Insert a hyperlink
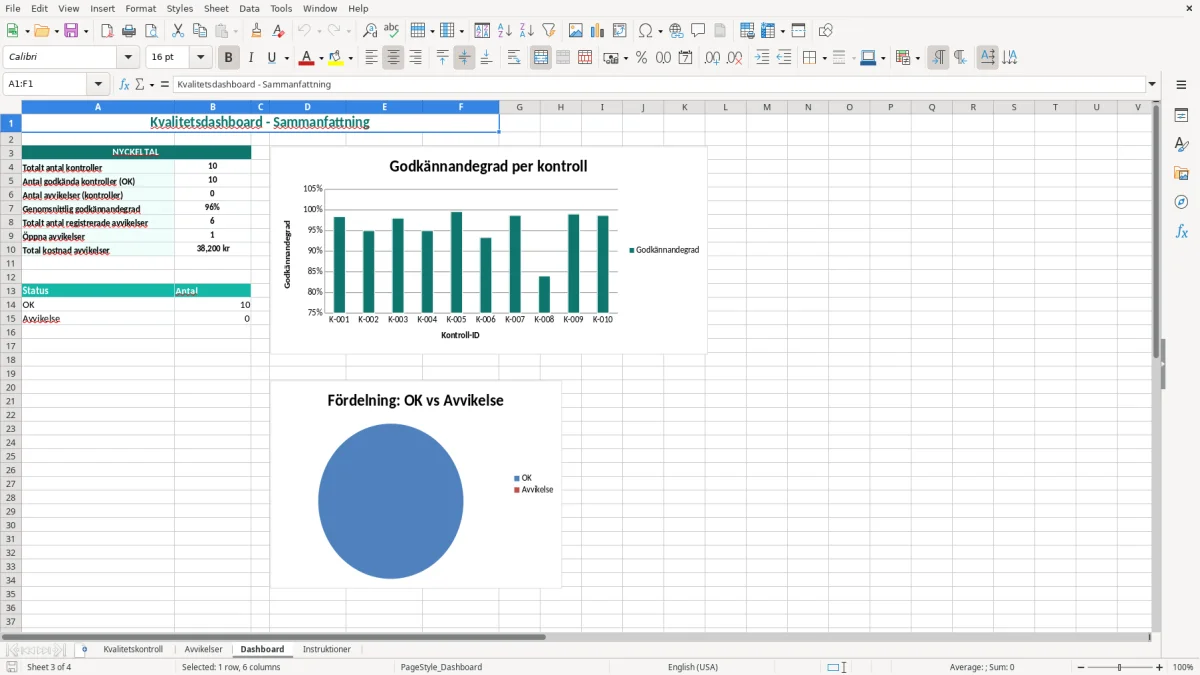 click(x=676, y=31)
